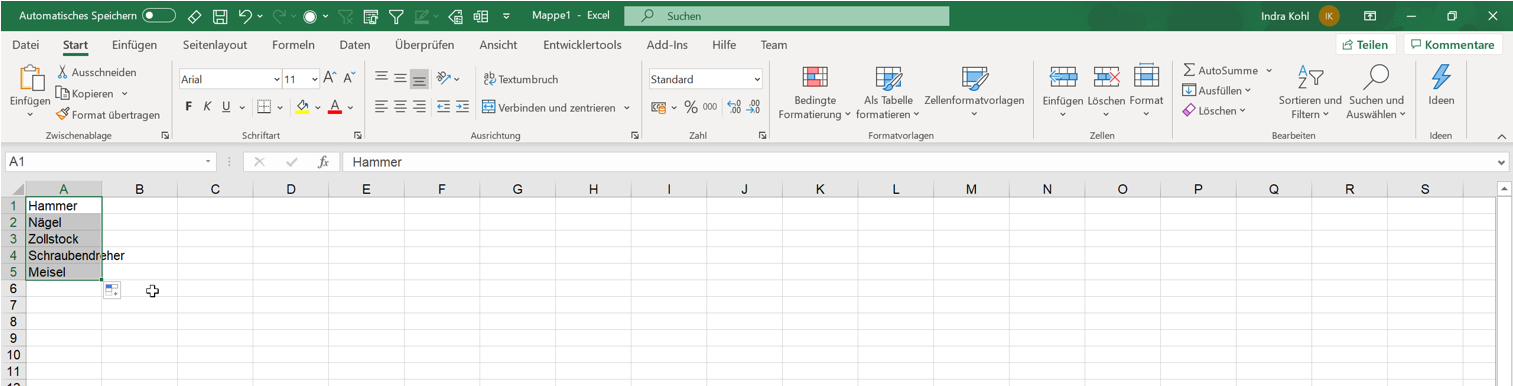1513x386 pixels.
Task: Click the Quick Analysis icon below the selection
Action: tap(111, 290)
